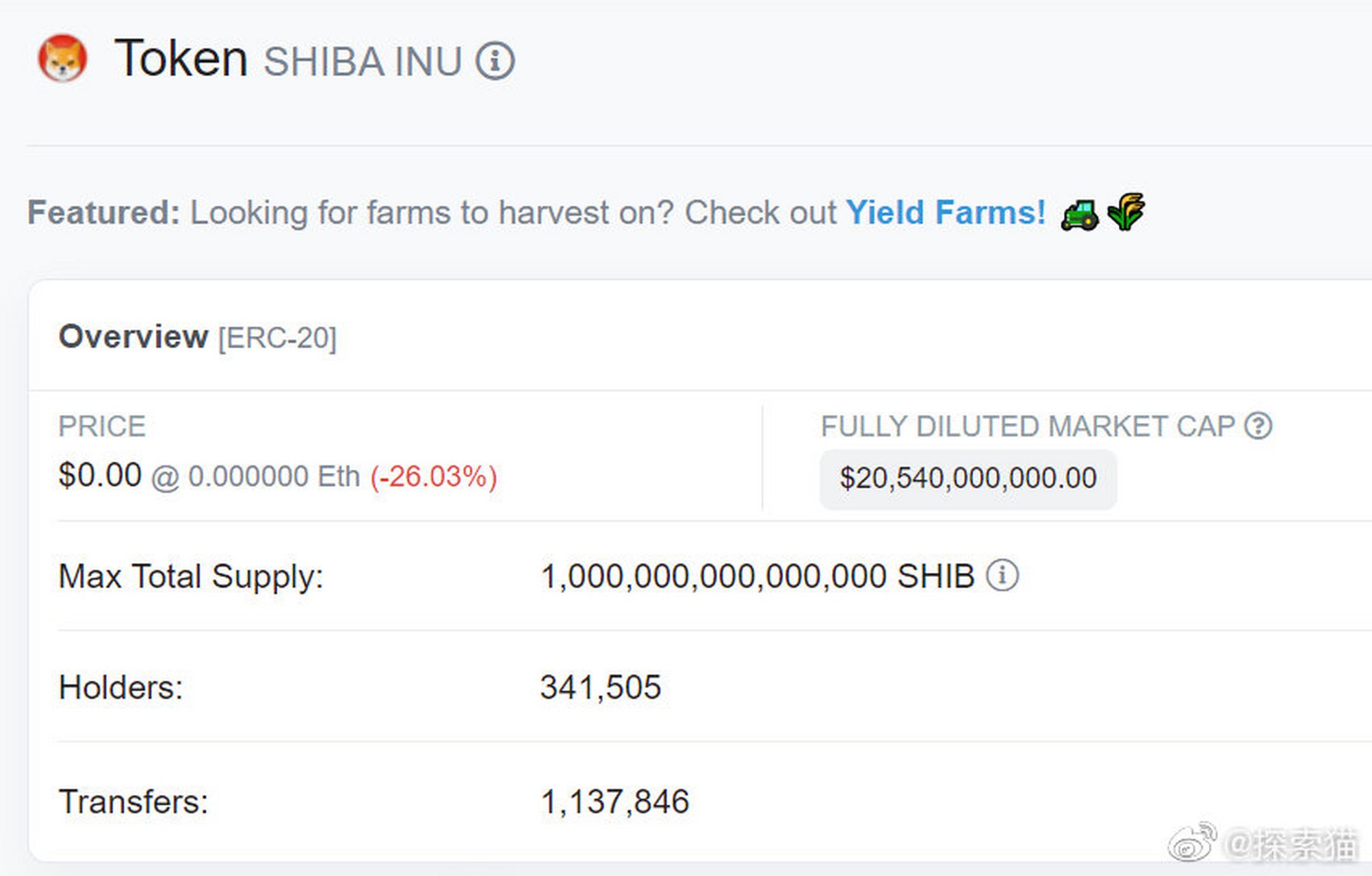Click the Overview [ERC-20] heading

[x=197, y=337]
